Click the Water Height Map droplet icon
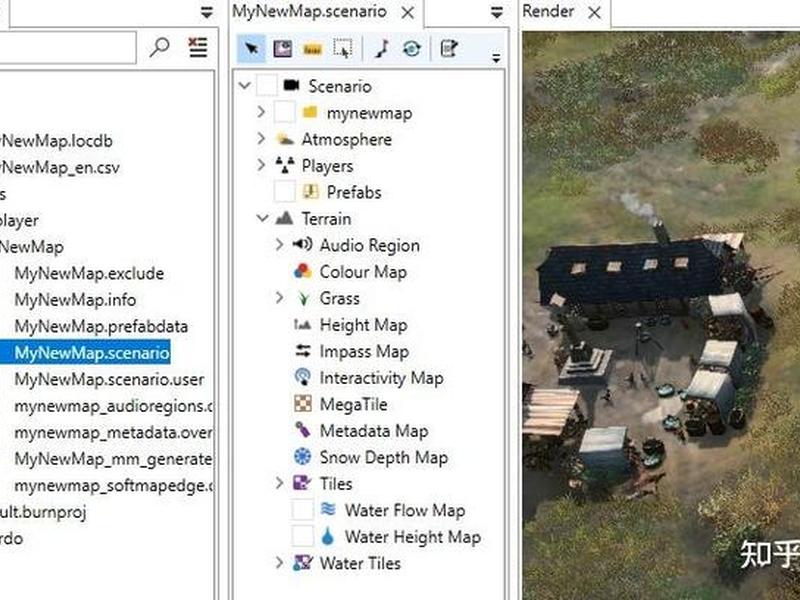800x600 pixels. coord(328,536)
